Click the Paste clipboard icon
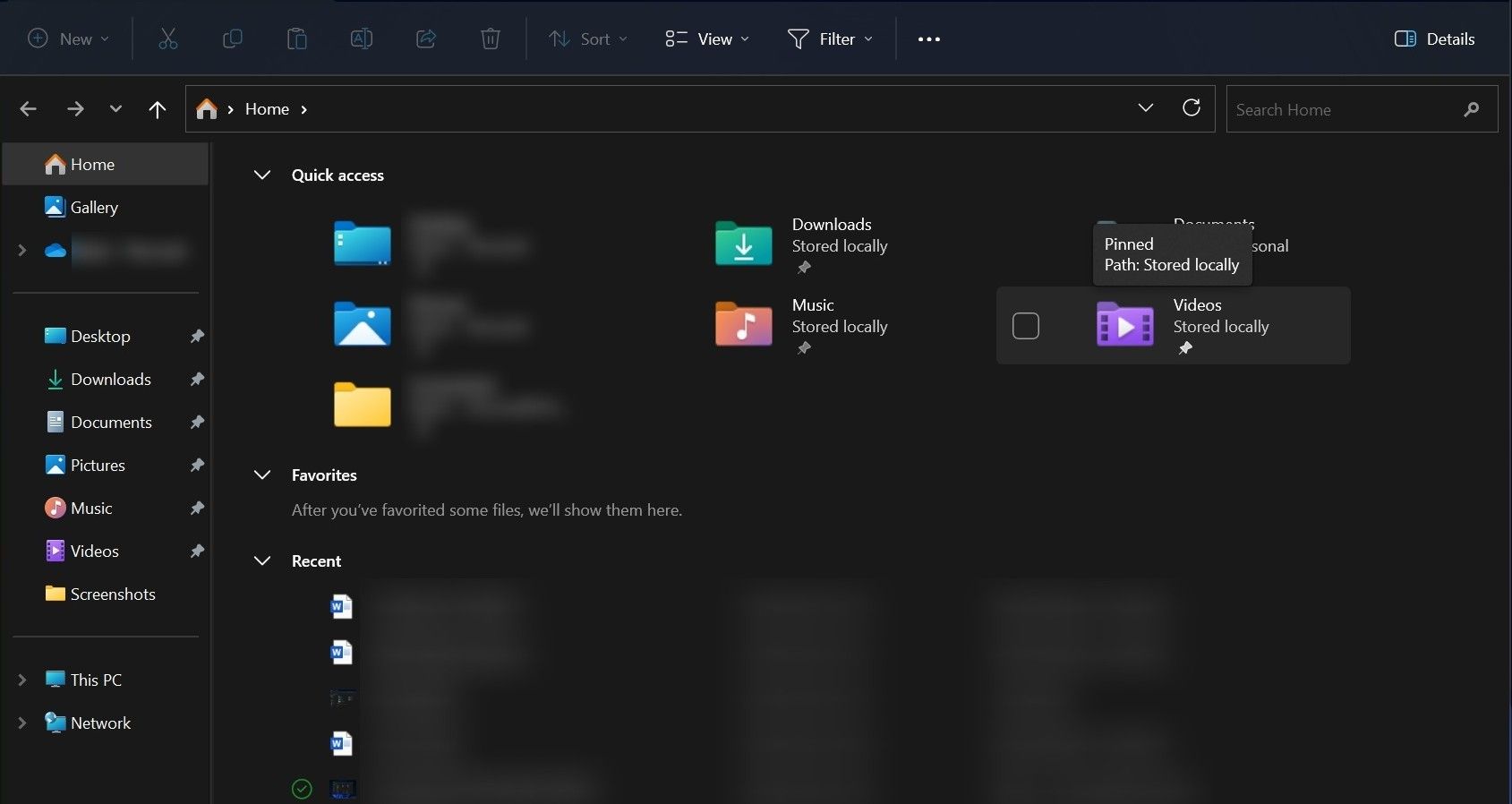This screenshot has width=1512, height=804. (296, 38)
